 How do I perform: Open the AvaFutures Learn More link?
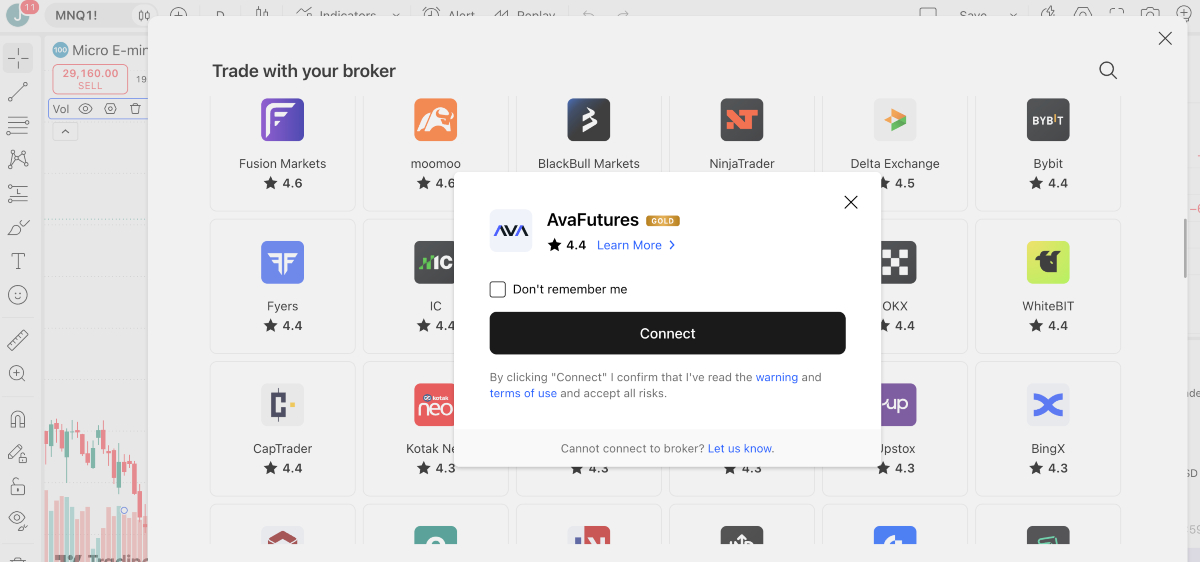pyautogui.click(x=636, y=245)
